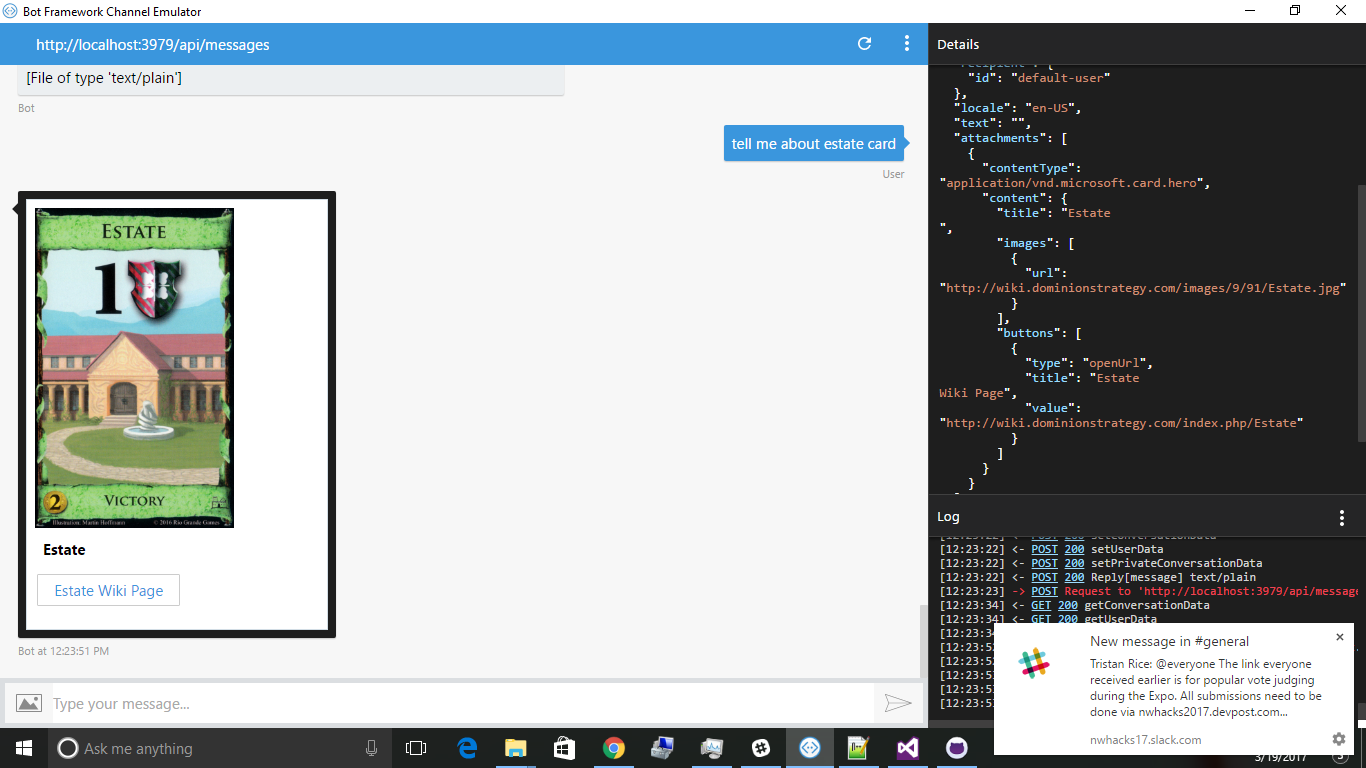Open the GitHub Desktop taskbar icon
Viewport: 1366px width, 768px height.
[957, 748]
